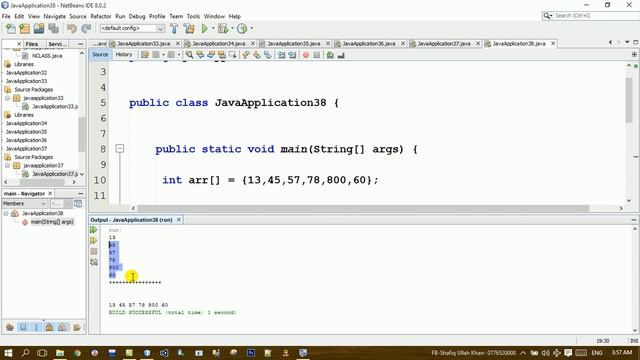Toggle Navigator fully qualified names filter icon
The width and height of the screenshot is (640, 360).
click(x=76, y=327)
